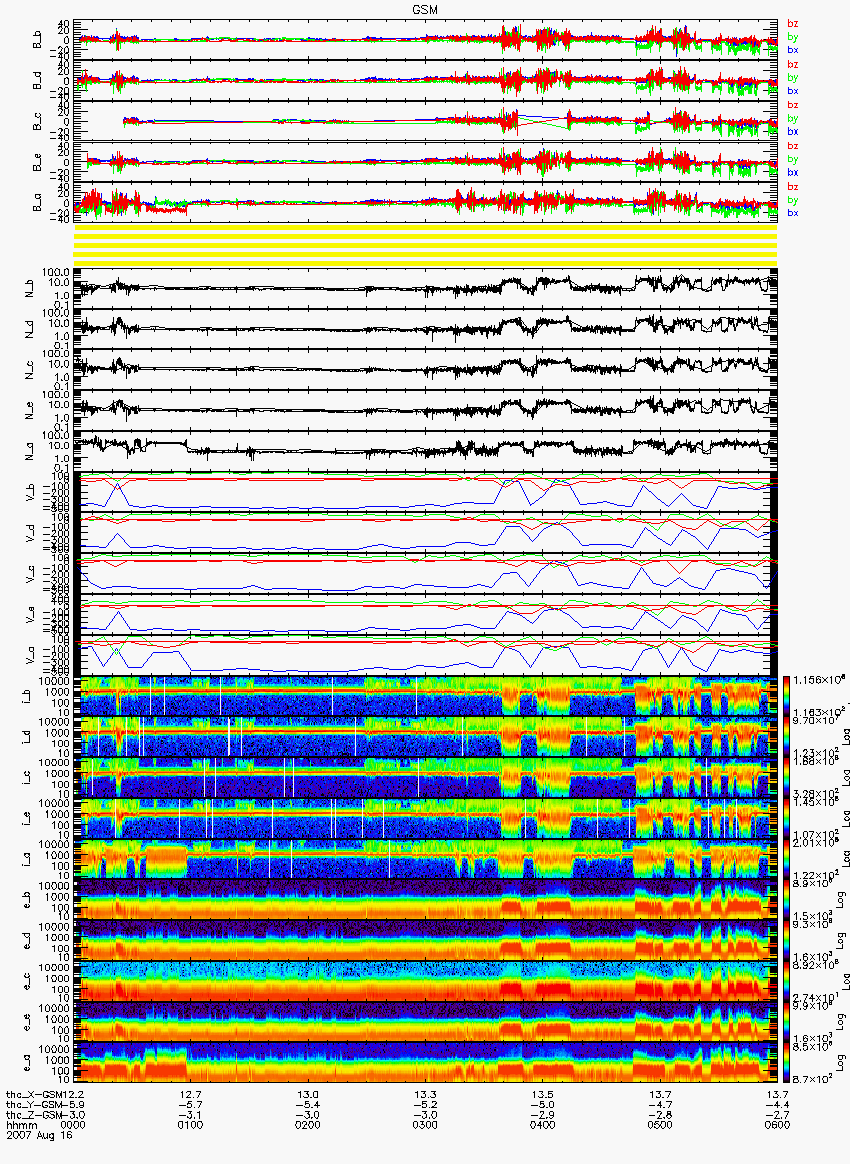Click the 13.0 X-GSM value at 0200

pyautogui.click(x=307, y=1094)
